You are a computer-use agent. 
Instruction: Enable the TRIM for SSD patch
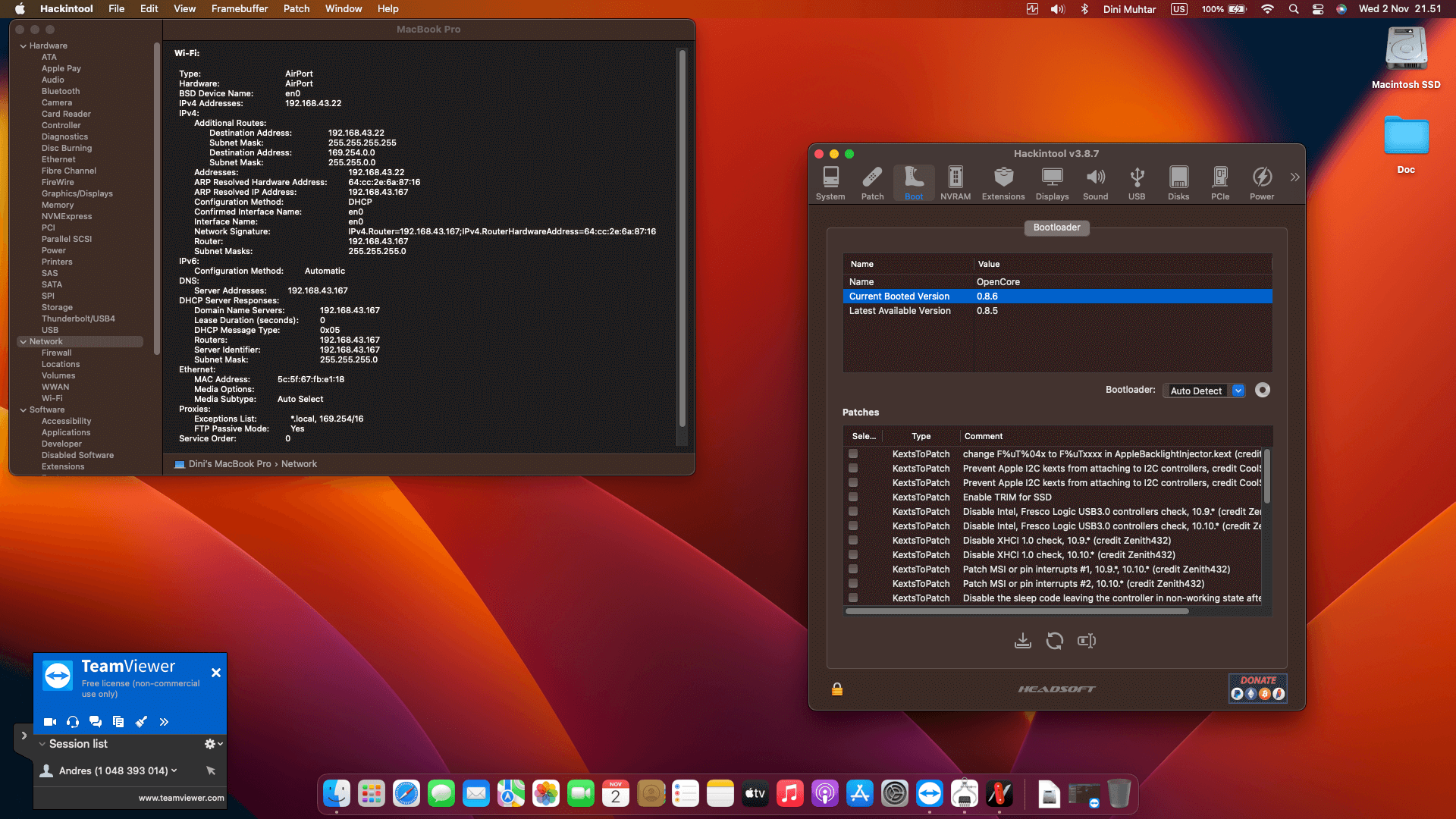pyautogui.click(x=852, y=497)
